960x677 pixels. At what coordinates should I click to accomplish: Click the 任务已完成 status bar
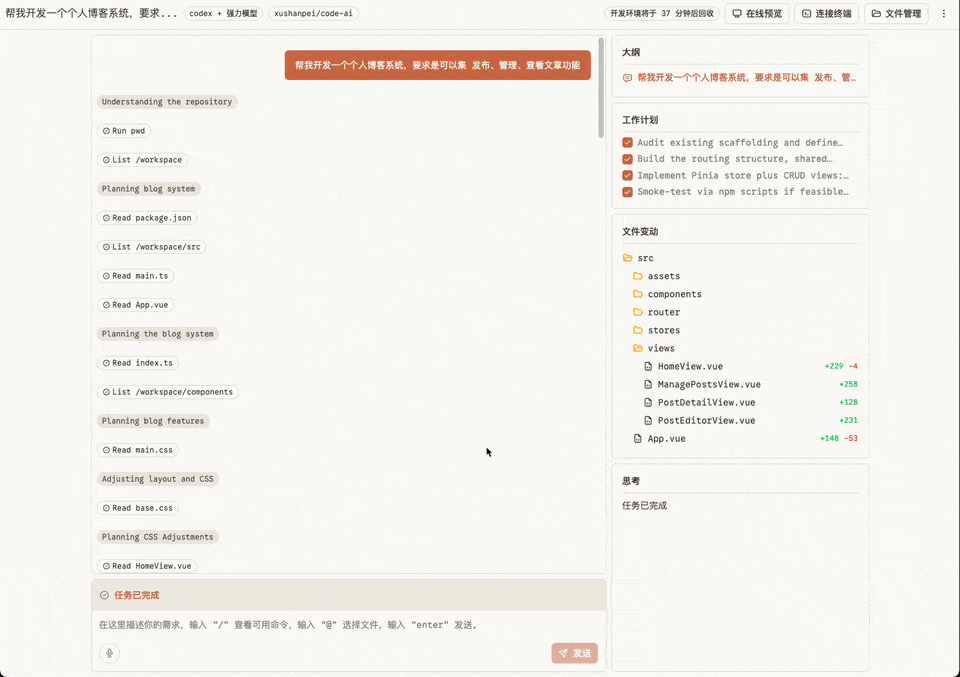pyautogui.click(x=349, y=595)
